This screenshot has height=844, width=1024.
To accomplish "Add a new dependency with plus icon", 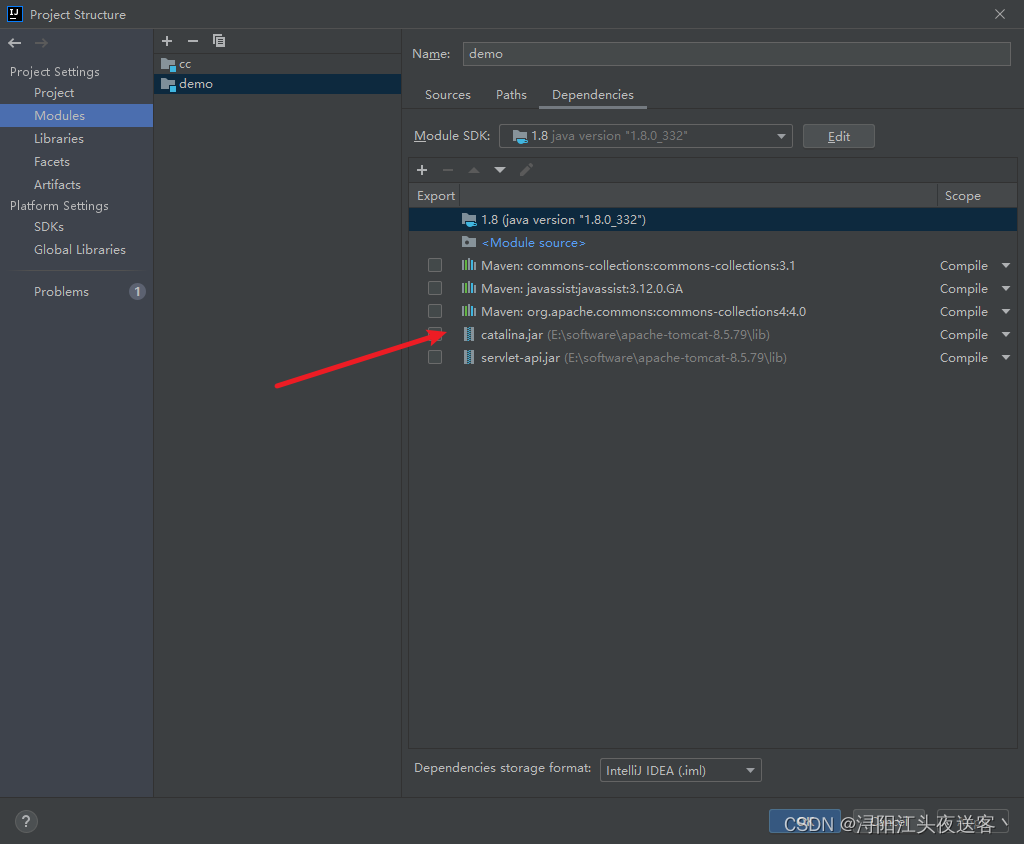I will point(422,170).
